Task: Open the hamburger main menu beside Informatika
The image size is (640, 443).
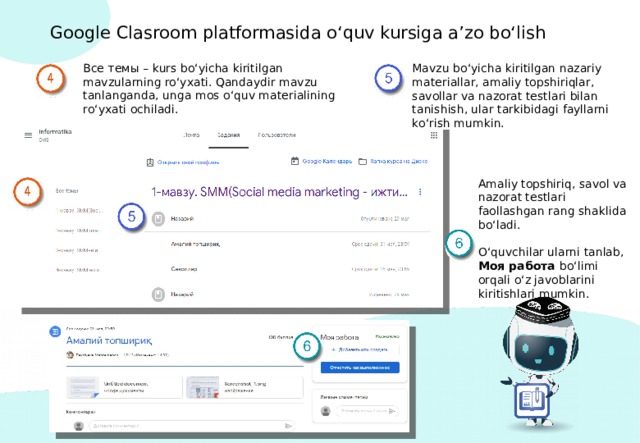Action: coord(28,135)
